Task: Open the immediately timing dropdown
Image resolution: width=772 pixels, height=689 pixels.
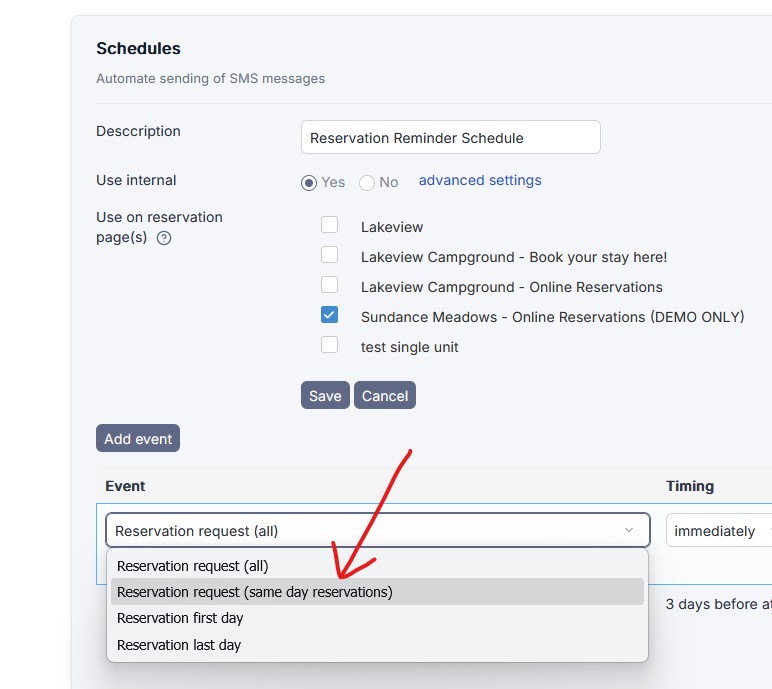Action: (x=718, y=531)
